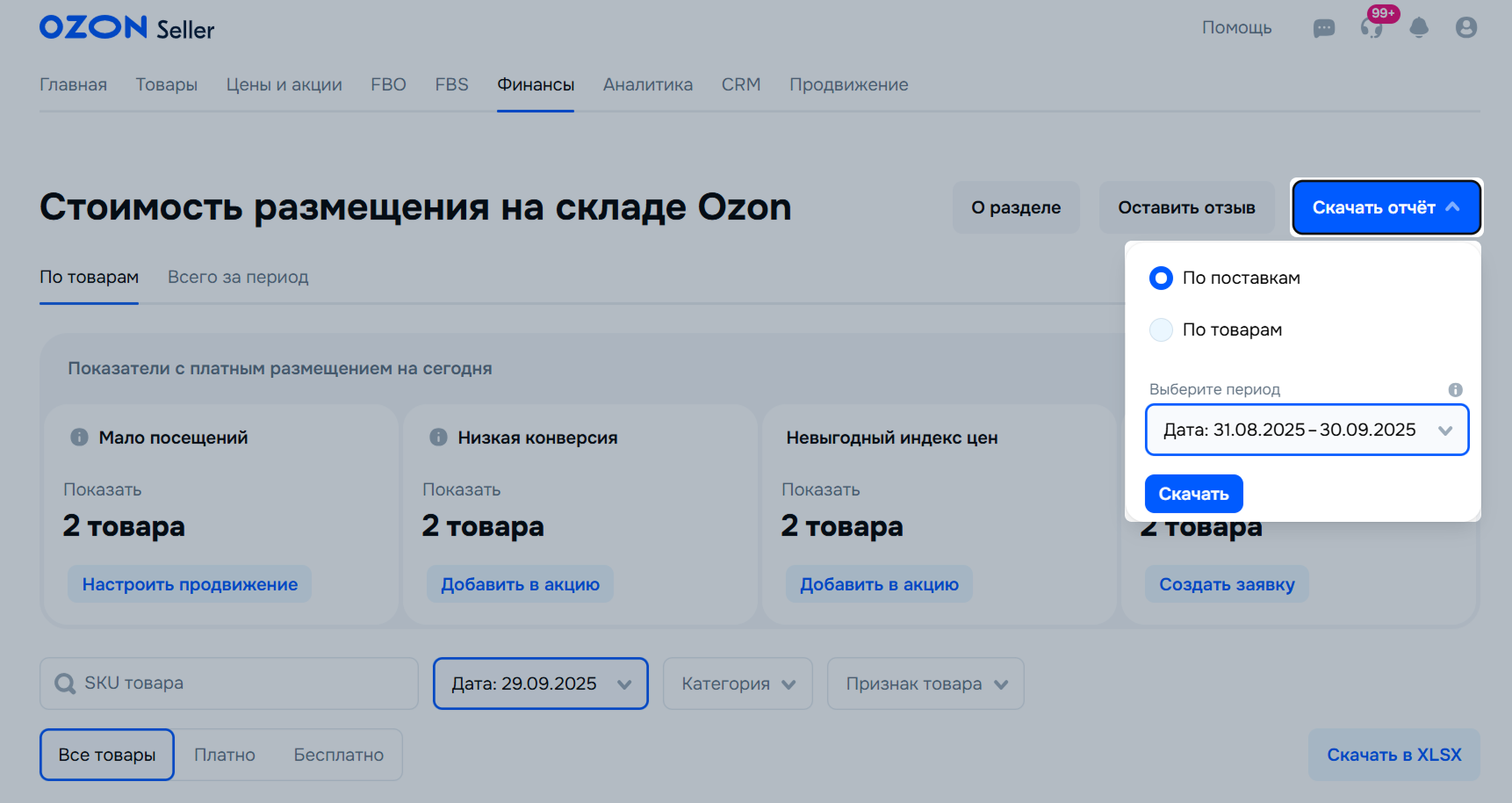This screenshot has width=1512, height=803.
Task: Click info icon next to Низкая конверсия
Action: tap(438, 438)
